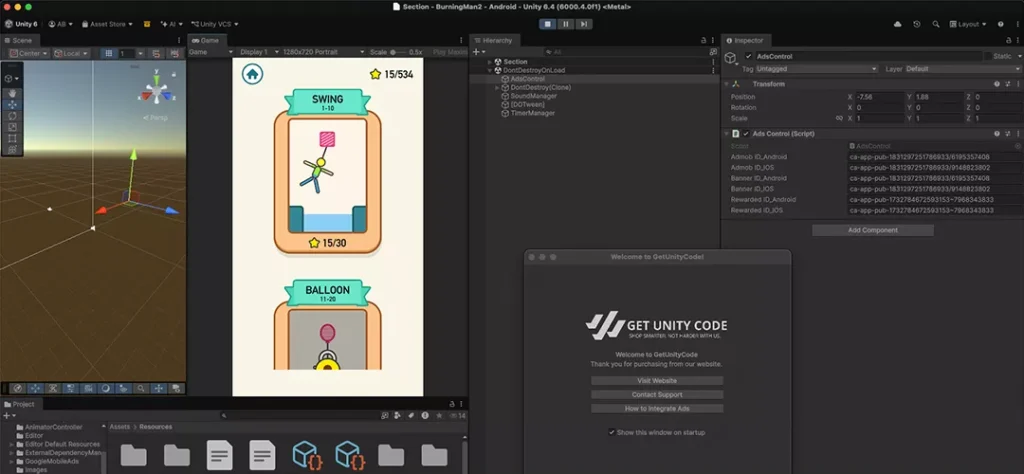Select the Hierarchy tab
Image resolution: width=1024 pixels, height=474 pixels.
coord(493,40)
